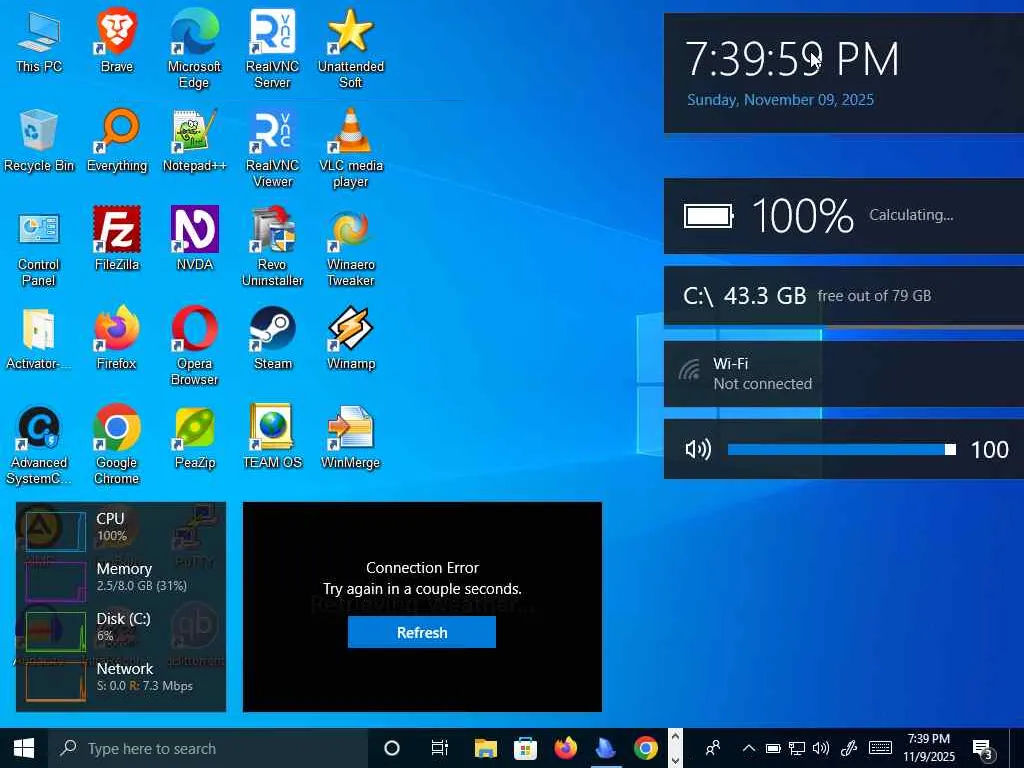
Task: Click the taskbar search box
Action: 208,748
